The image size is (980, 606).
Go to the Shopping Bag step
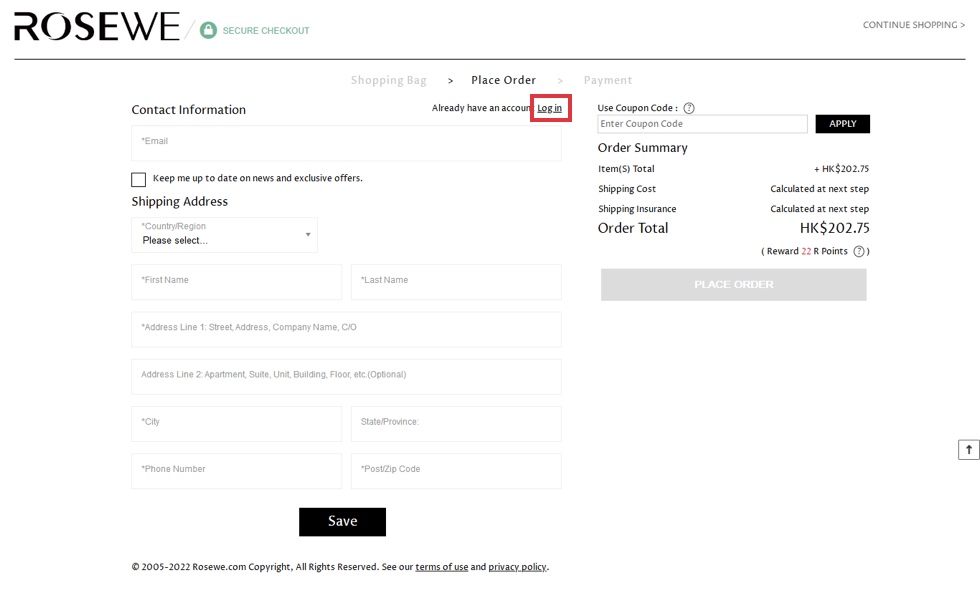(x=388, y=81)
